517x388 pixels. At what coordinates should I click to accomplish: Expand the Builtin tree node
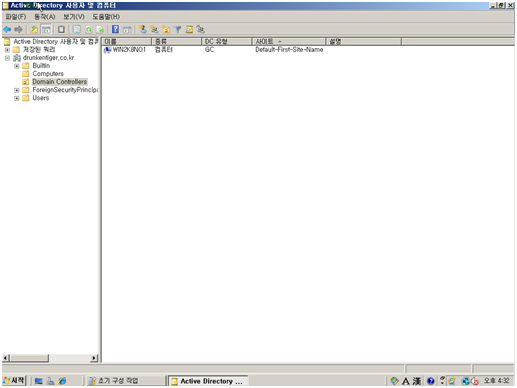[x=17, y=66]
